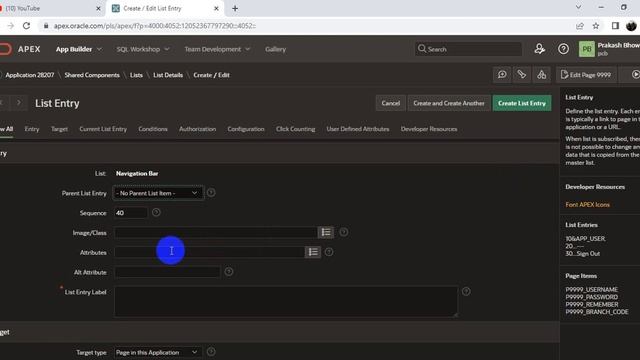Open the Utilities wrench icon
This screenshot has height=360, width=640.
(522, 75)
